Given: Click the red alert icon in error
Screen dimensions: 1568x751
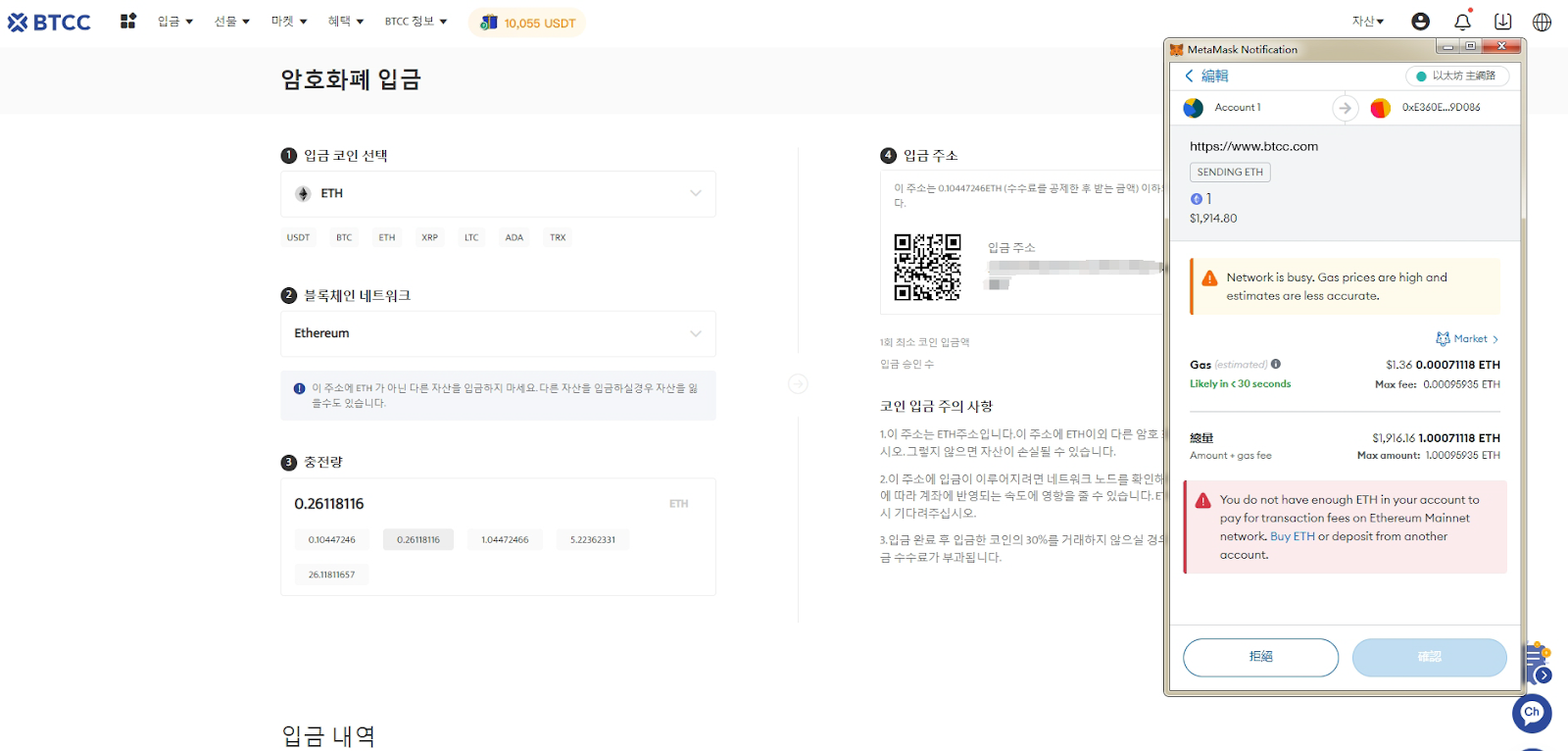Looking at the screenshot, I should tap(1202, 501).
